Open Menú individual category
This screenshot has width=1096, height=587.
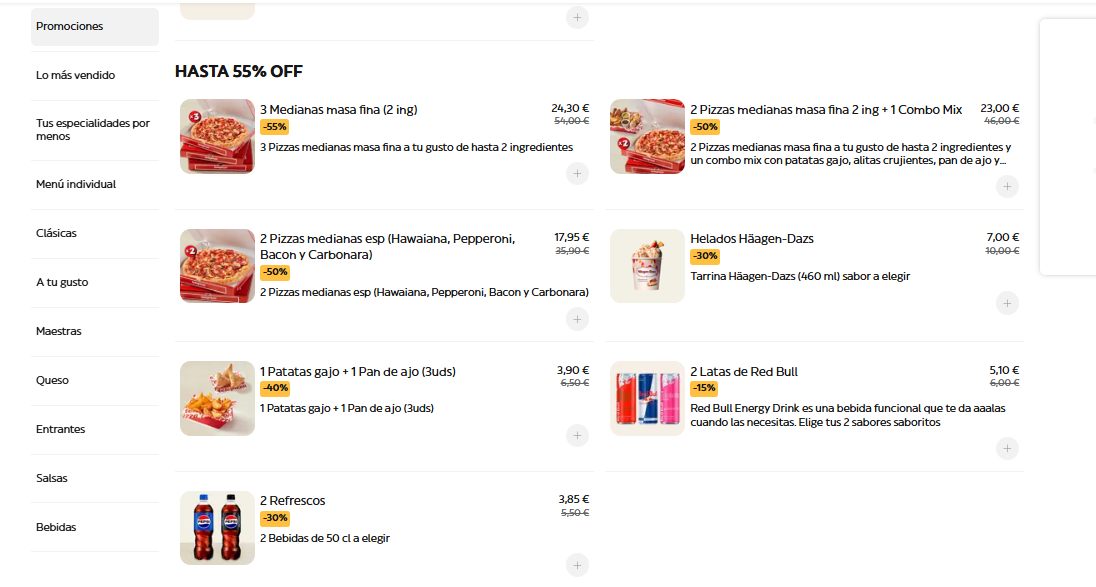[76, 184]
